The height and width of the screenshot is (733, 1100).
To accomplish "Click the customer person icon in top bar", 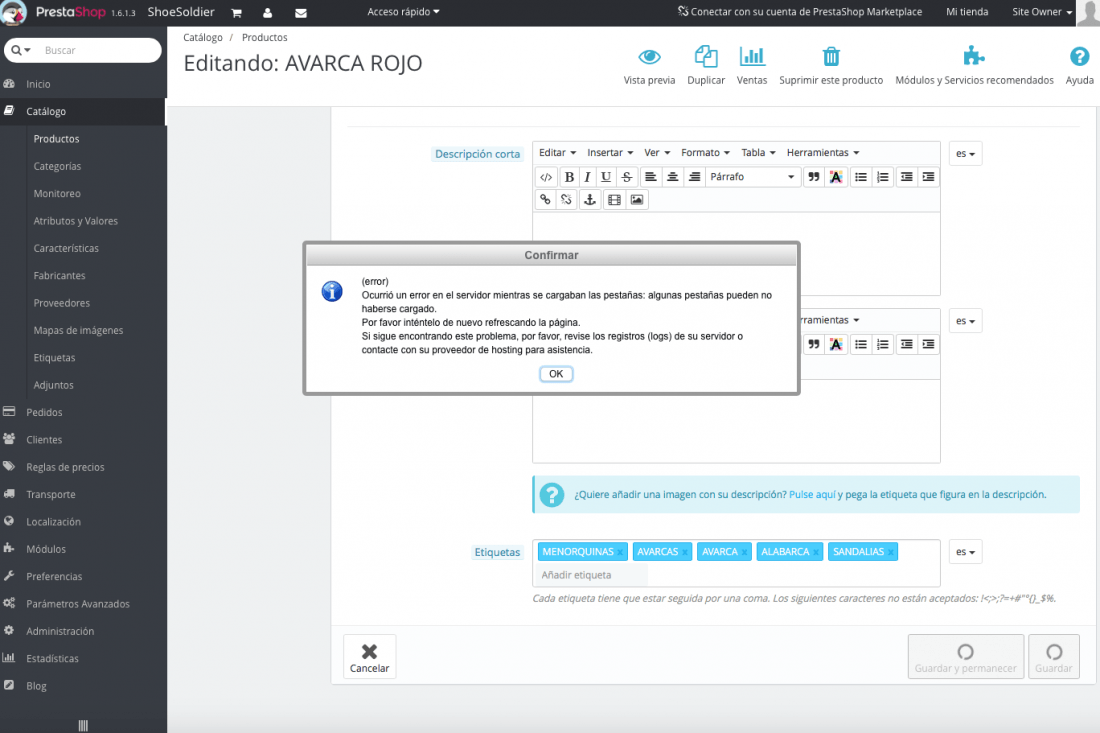I will [x=268, y=13].
